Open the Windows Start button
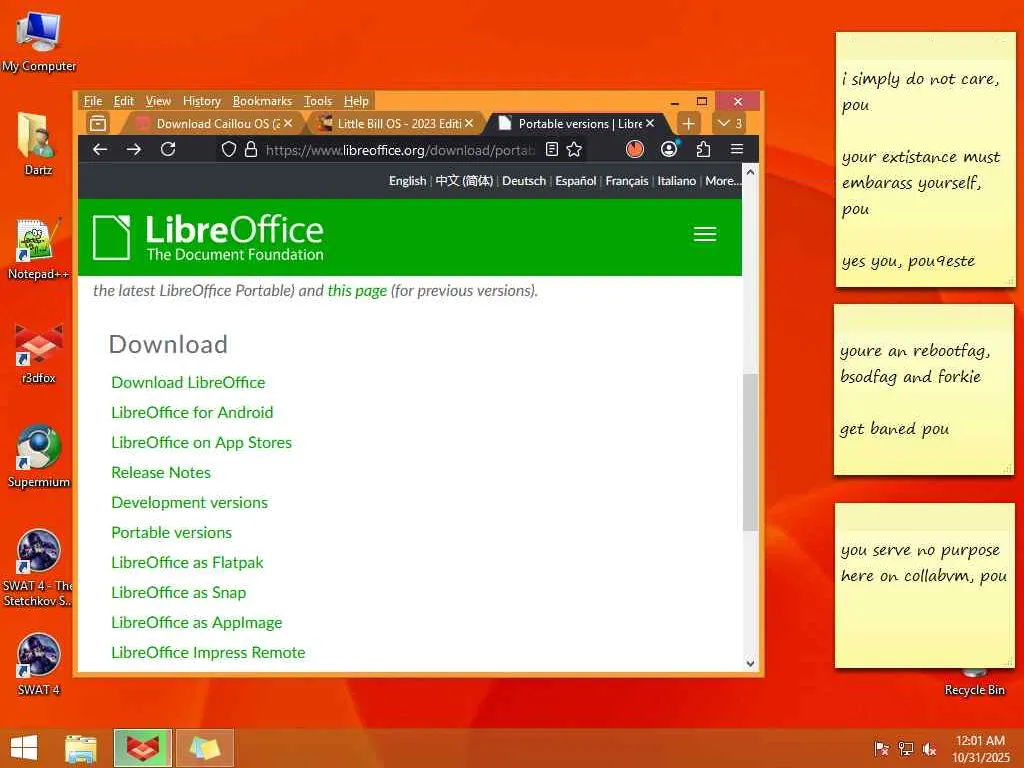The image size is (1024, 768). (x=24, y=748)
